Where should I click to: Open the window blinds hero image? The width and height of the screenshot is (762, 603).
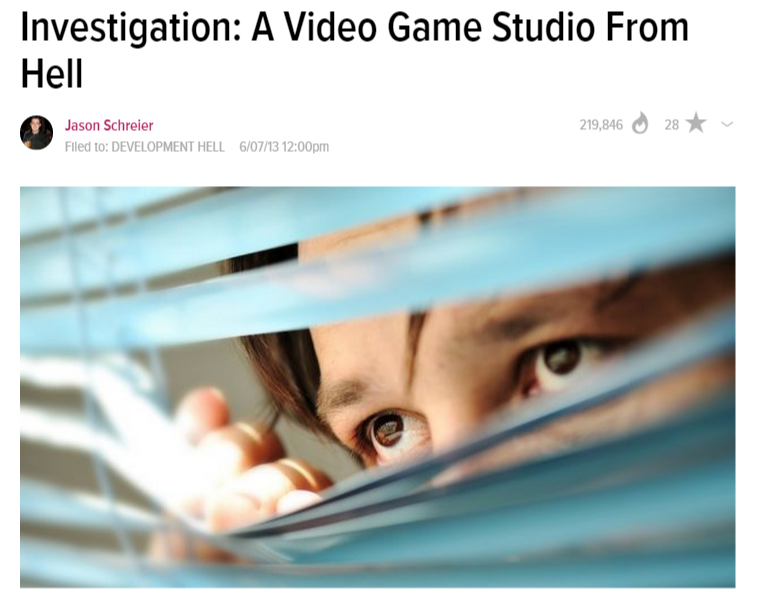378,387
